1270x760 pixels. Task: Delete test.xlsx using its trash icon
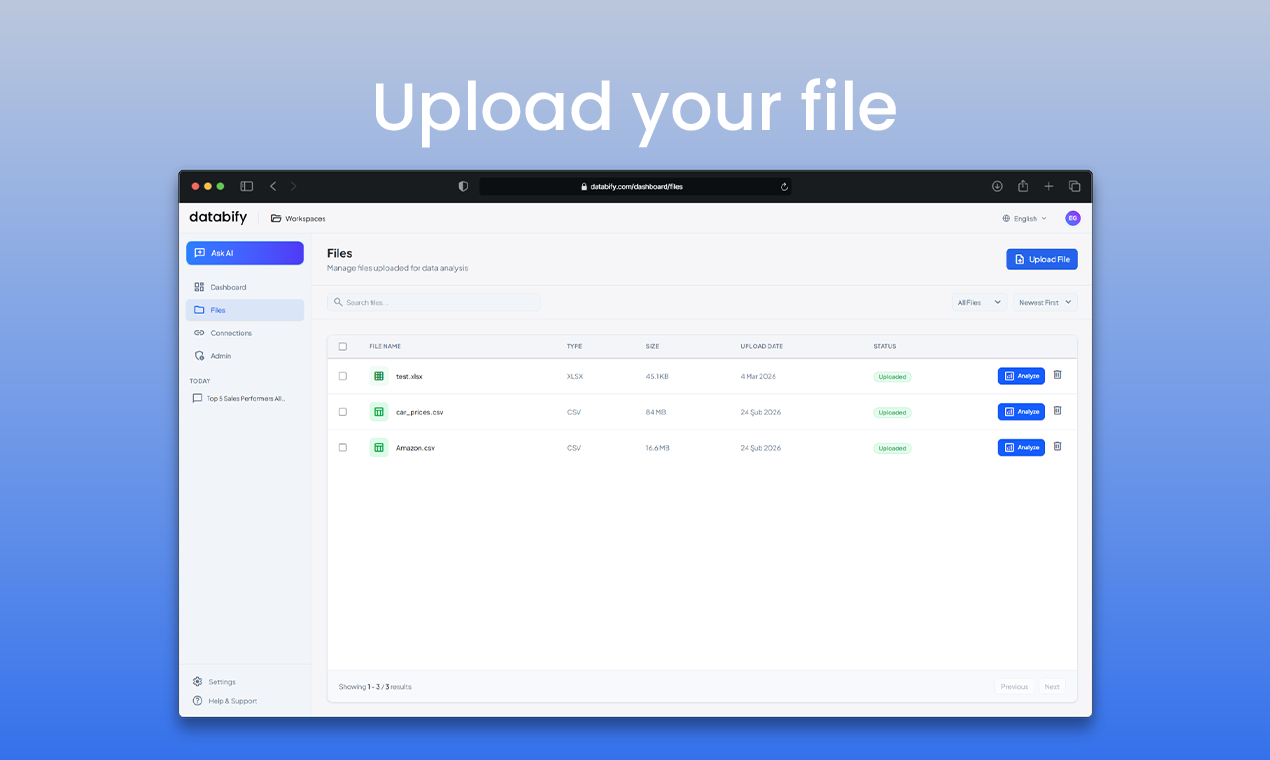tap(1057, 375)
